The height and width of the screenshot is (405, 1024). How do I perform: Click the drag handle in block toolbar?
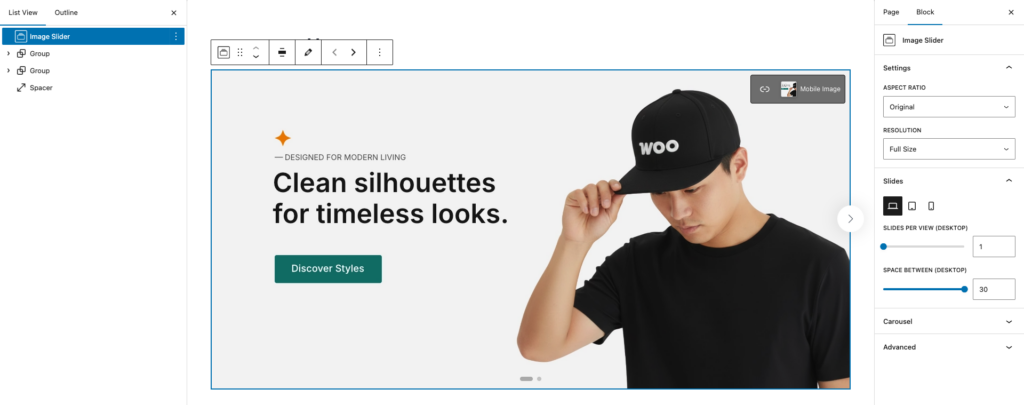coord(240,52)
